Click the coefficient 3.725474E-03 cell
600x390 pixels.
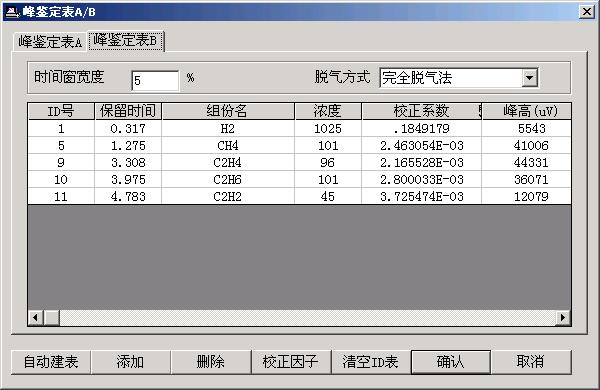(422, 196)
